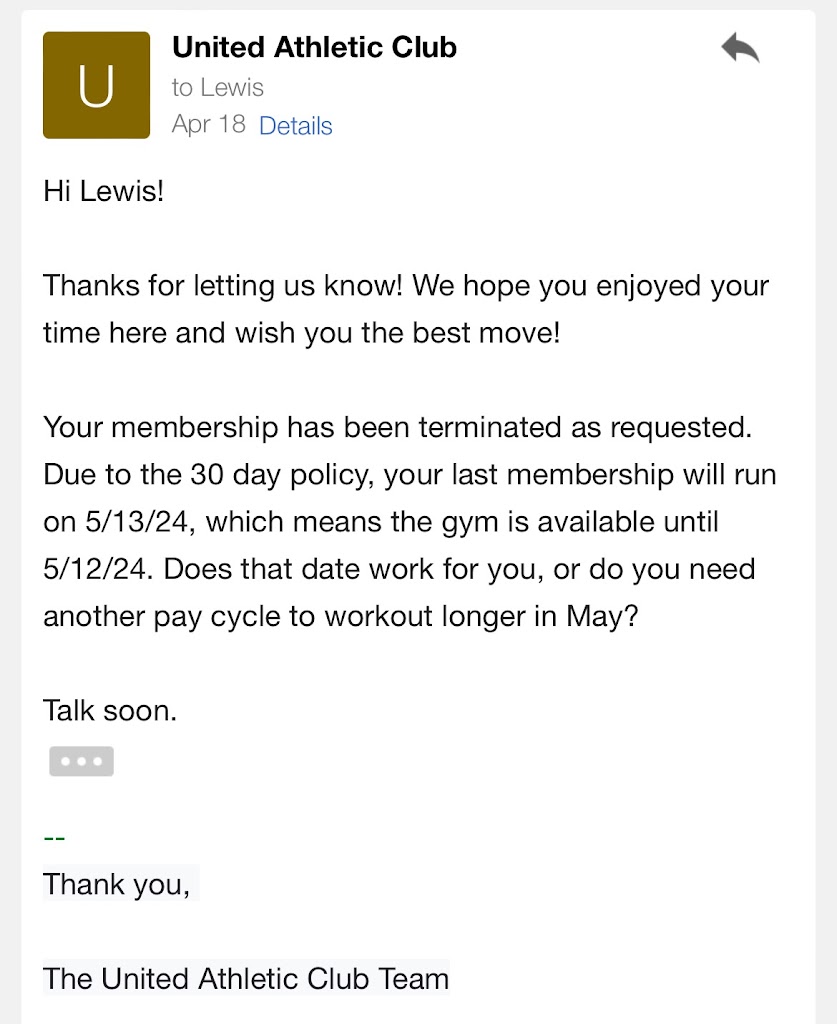
Task: Click the reply arrow icon
Action: coord(740,48)
